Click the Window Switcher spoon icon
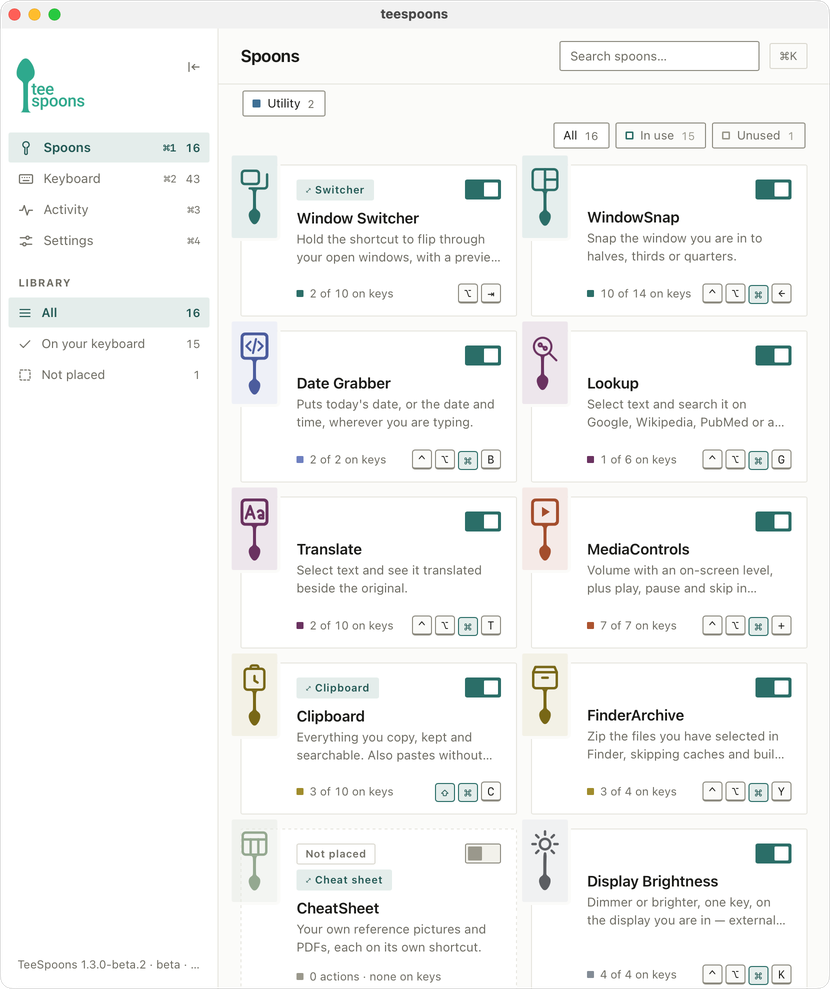Image resolution: width=830 pixels, height=989 pixels. pos(255,197)
